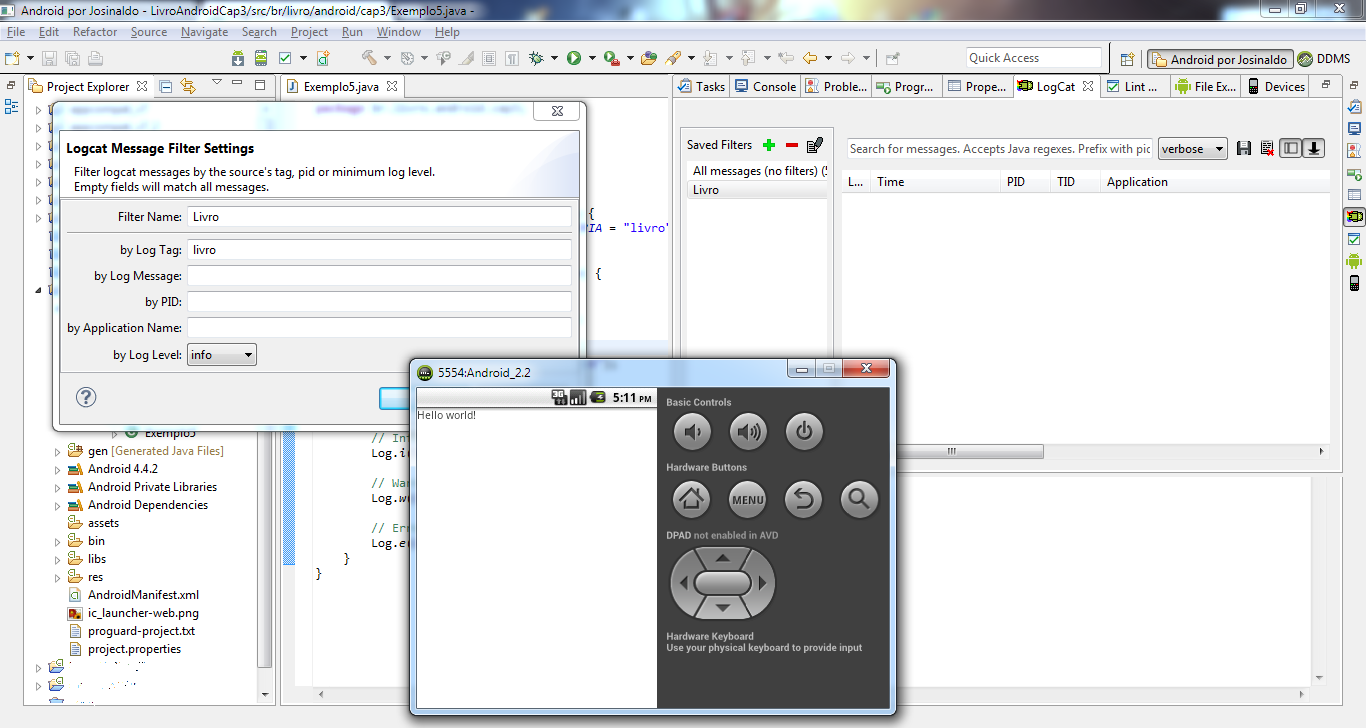Click the New Android XML file icon
This screenshot has width=1366, height=728.
pos(323,58)
